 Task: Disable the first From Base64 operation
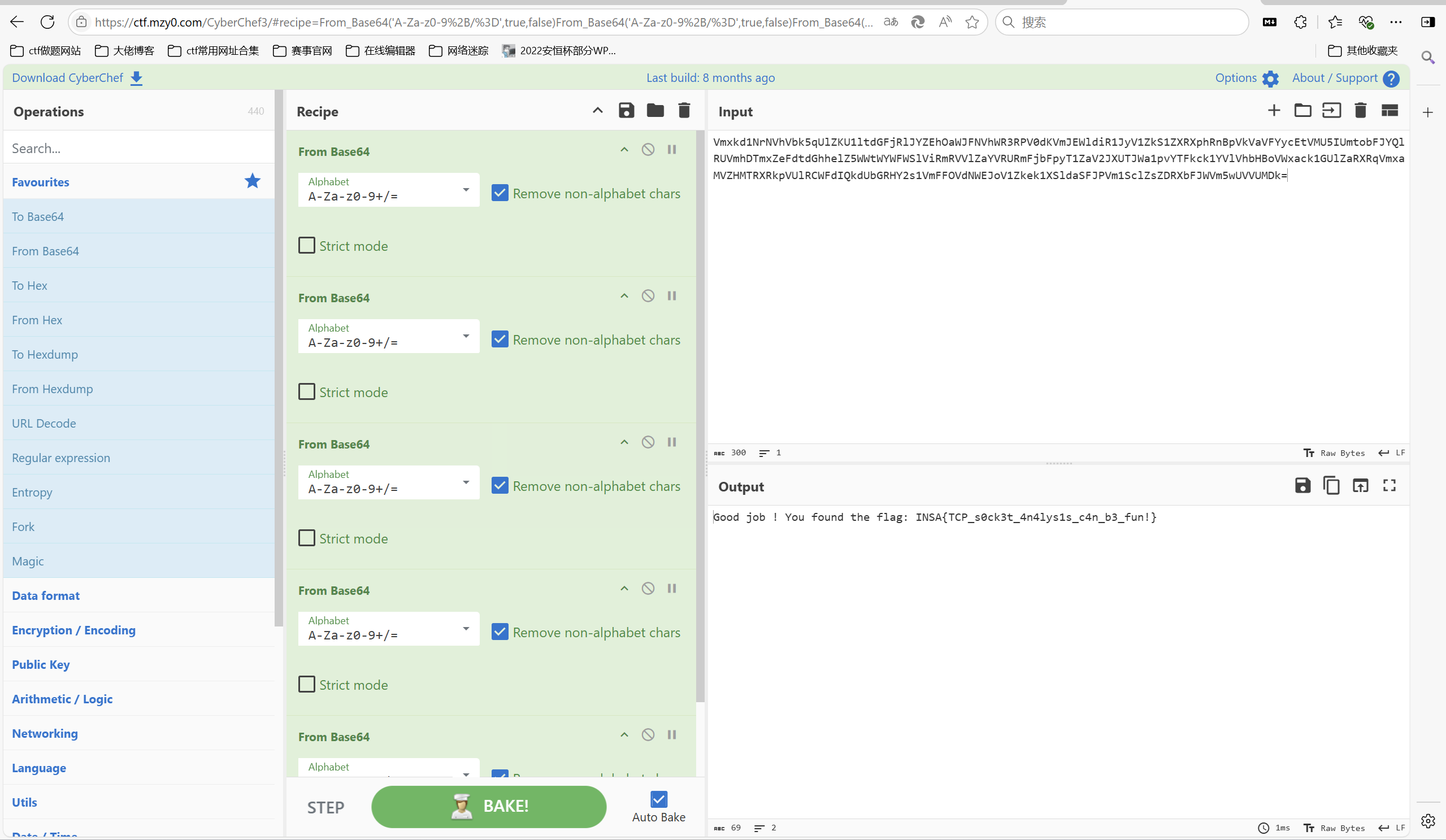(648, 150)
